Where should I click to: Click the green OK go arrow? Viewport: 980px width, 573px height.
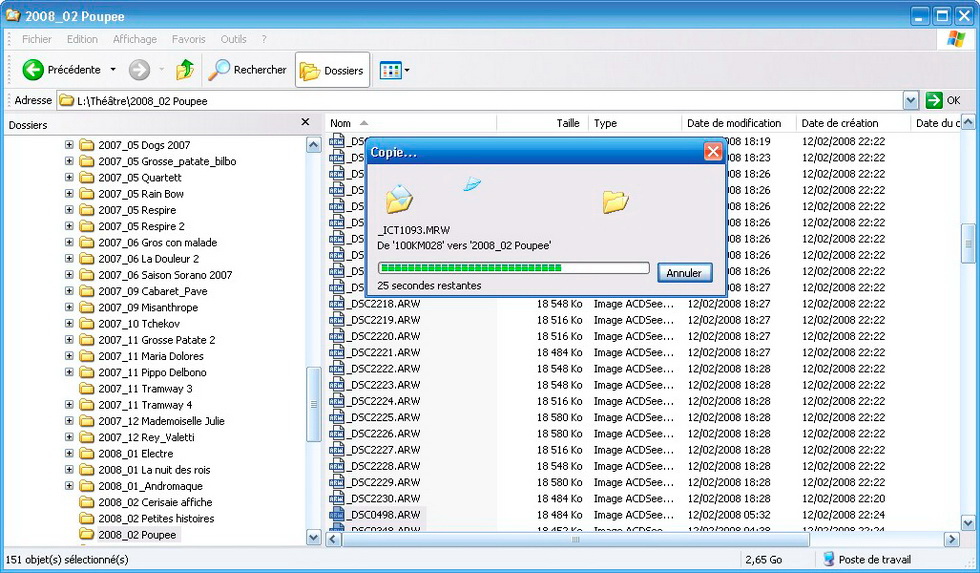tap(935, 100)
